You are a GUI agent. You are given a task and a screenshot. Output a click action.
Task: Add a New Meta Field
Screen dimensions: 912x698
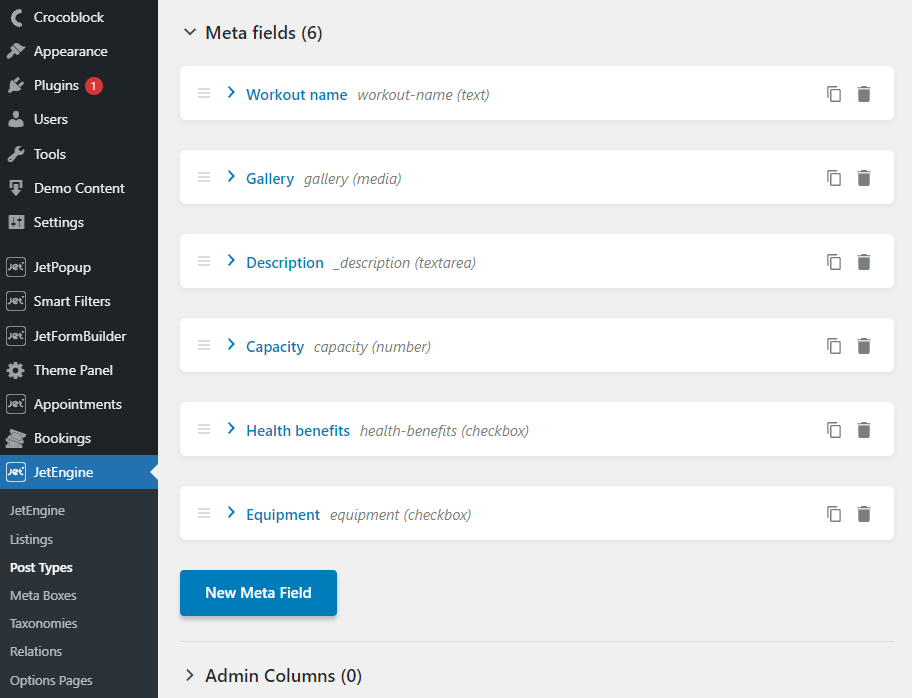[258, 593]
